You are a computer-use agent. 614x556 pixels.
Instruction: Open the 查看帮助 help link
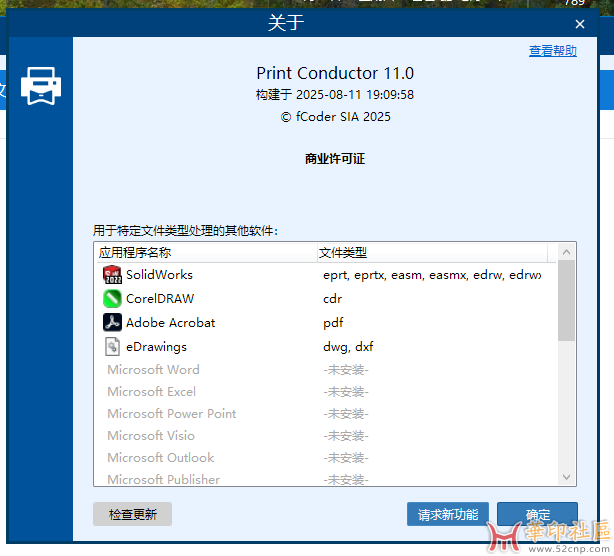pos(553,51)
